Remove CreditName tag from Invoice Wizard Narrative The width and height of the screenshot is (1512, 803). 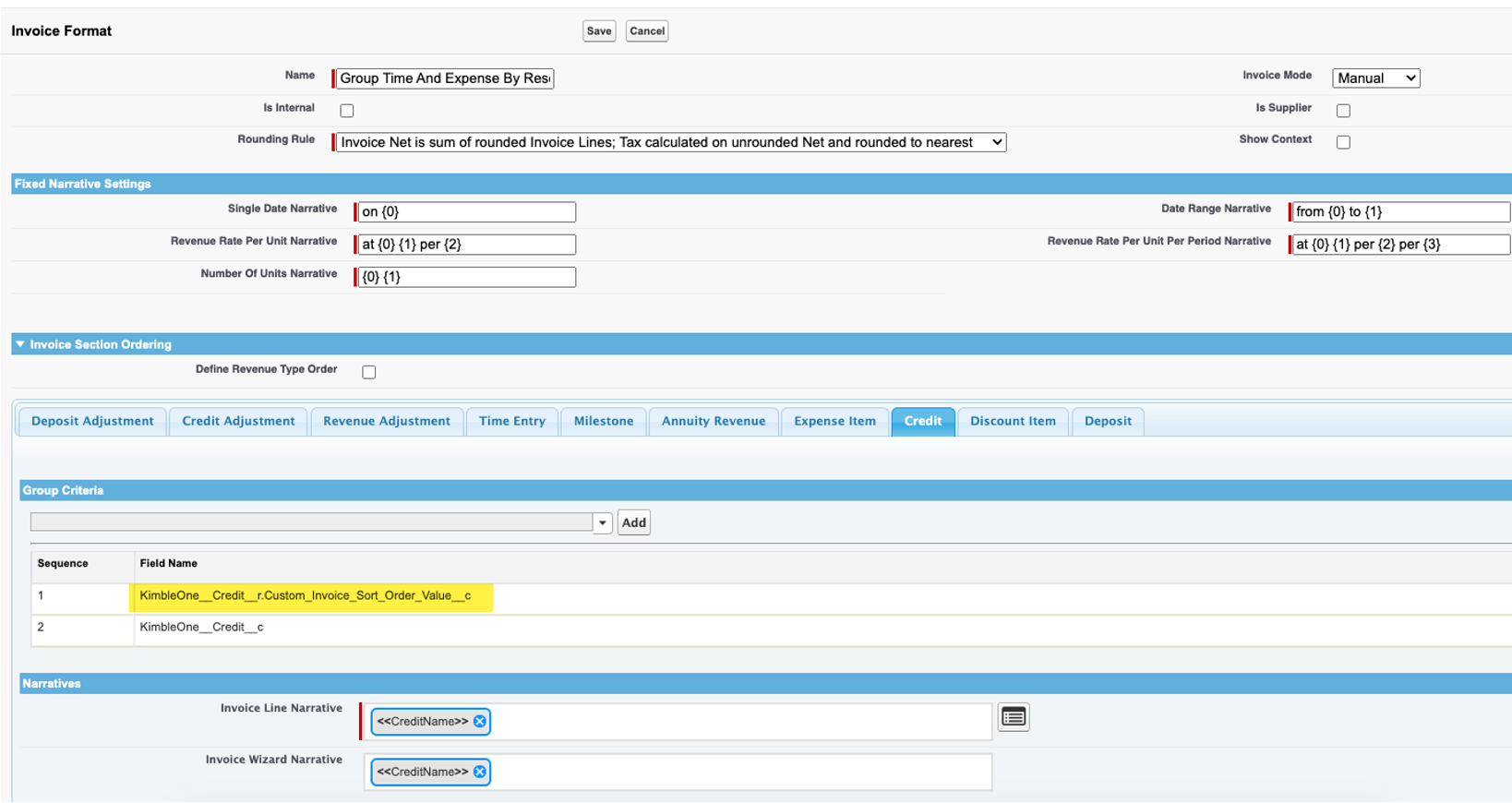(480, 772)
